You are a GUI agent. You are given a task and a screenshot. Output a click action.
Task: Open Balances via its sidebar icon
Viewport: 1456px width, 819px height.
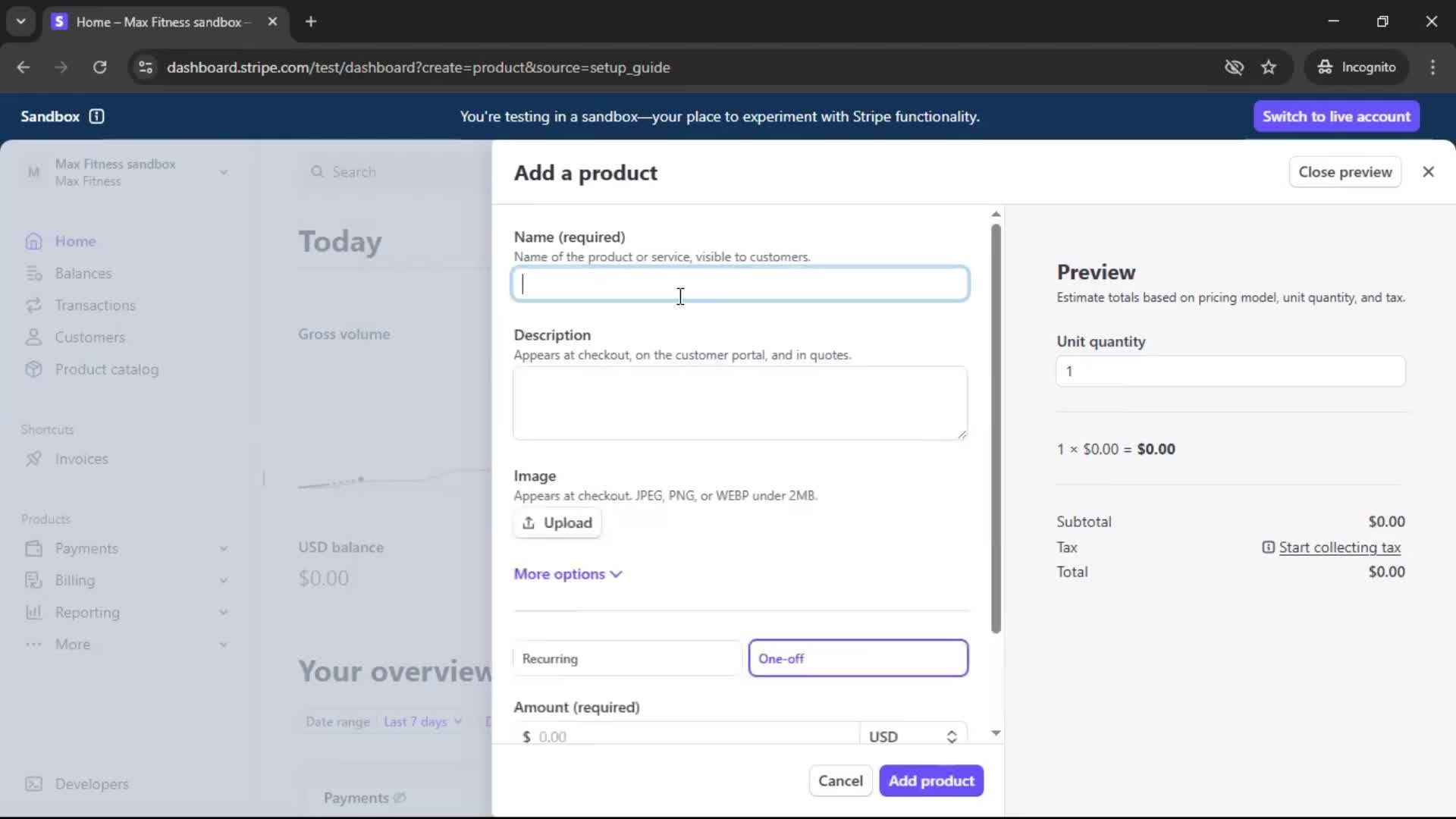33,273
